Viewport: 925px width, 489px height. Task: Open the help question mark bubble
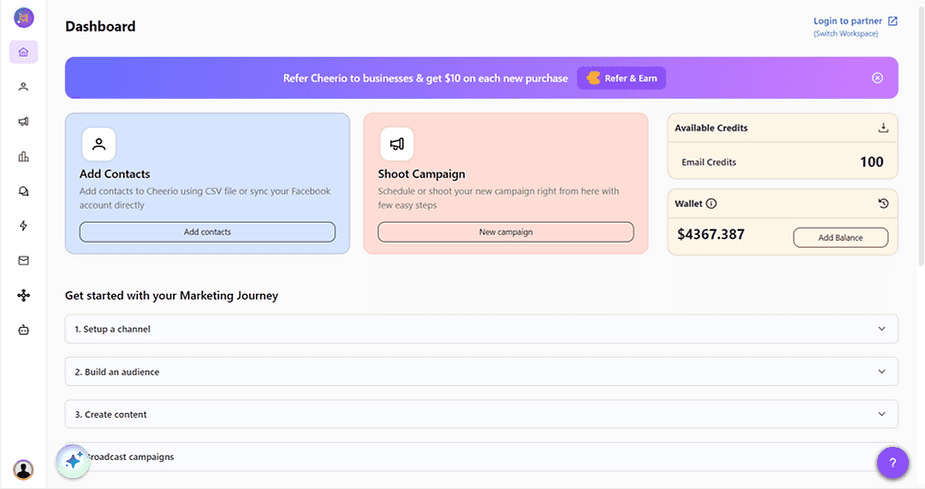(893, 463)
